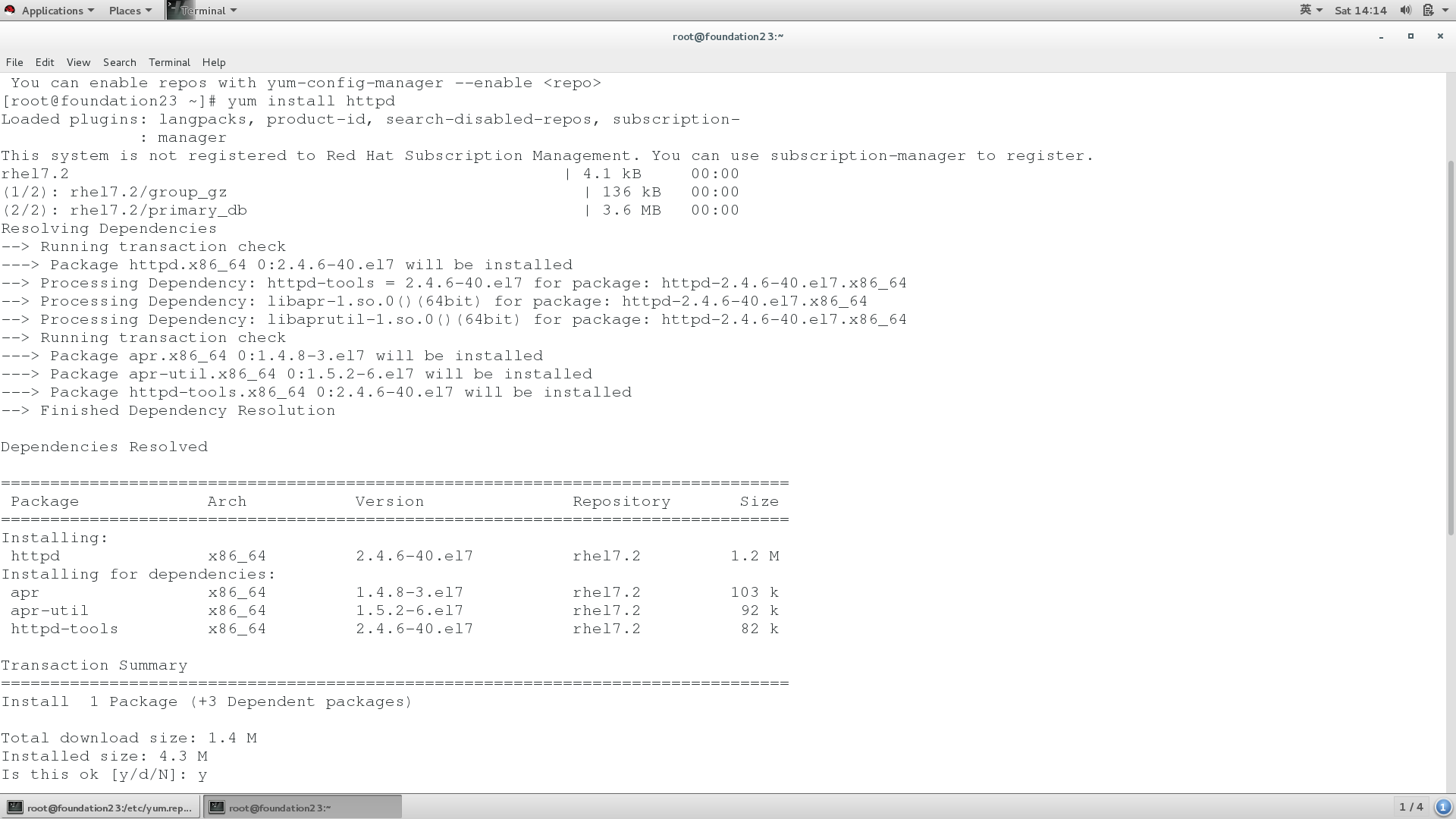Click the 'apr-util' package row name
This screenshot has width=1456, height=819.
[49, 610]
